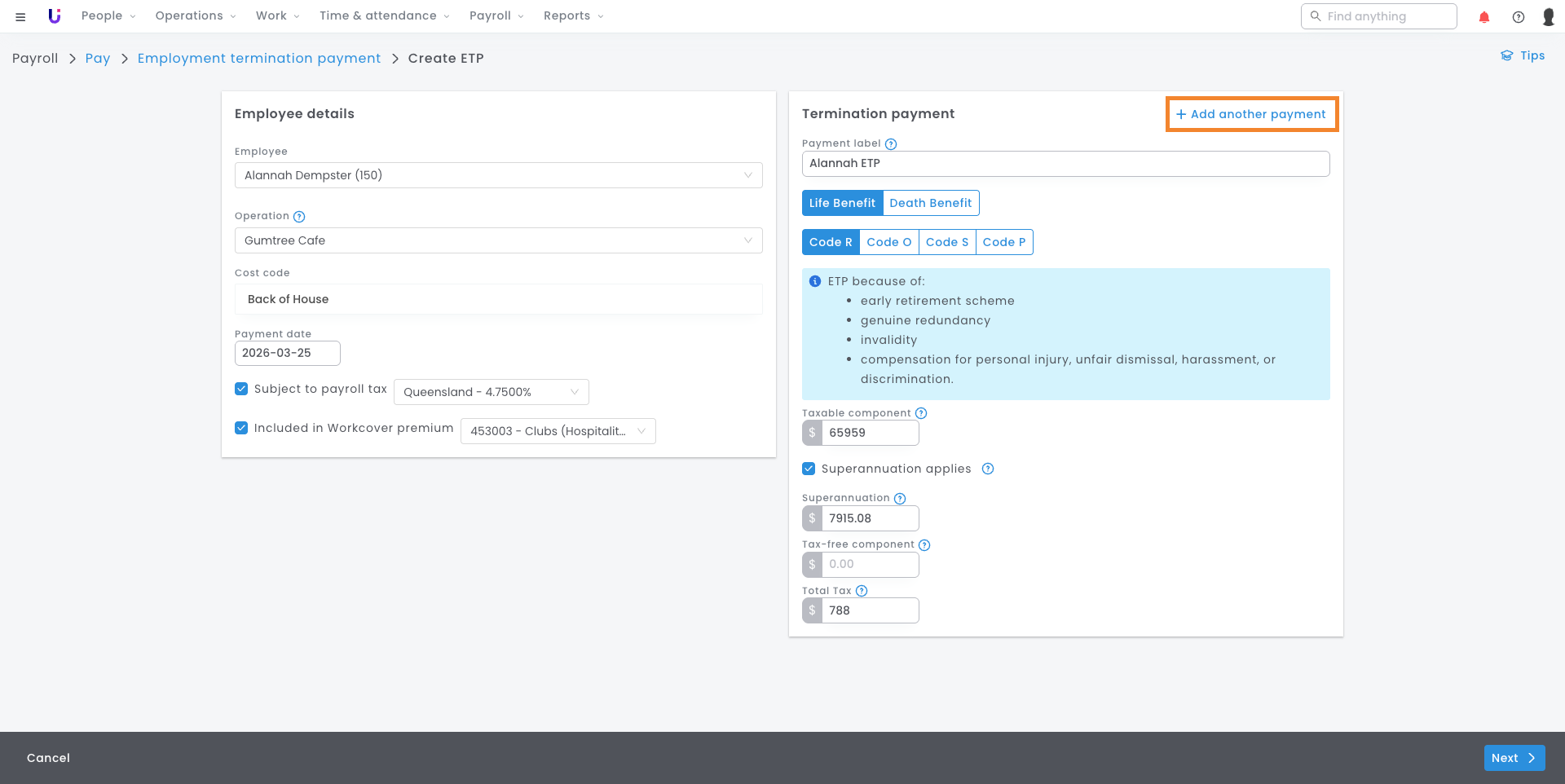Click the Payment date field
The width and height of the screenshot is (1565, 784).
pos(287,353)
